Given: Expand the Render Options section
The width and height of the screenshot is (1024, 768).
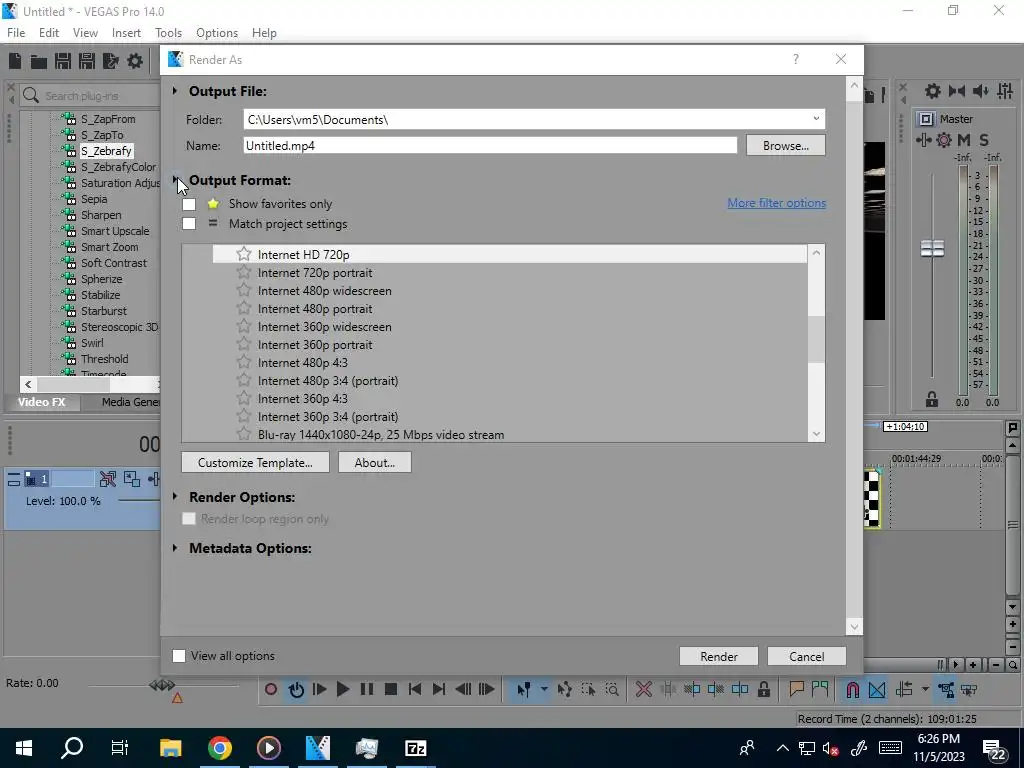Looking at the screenshot, I should (x=175, y=497).
